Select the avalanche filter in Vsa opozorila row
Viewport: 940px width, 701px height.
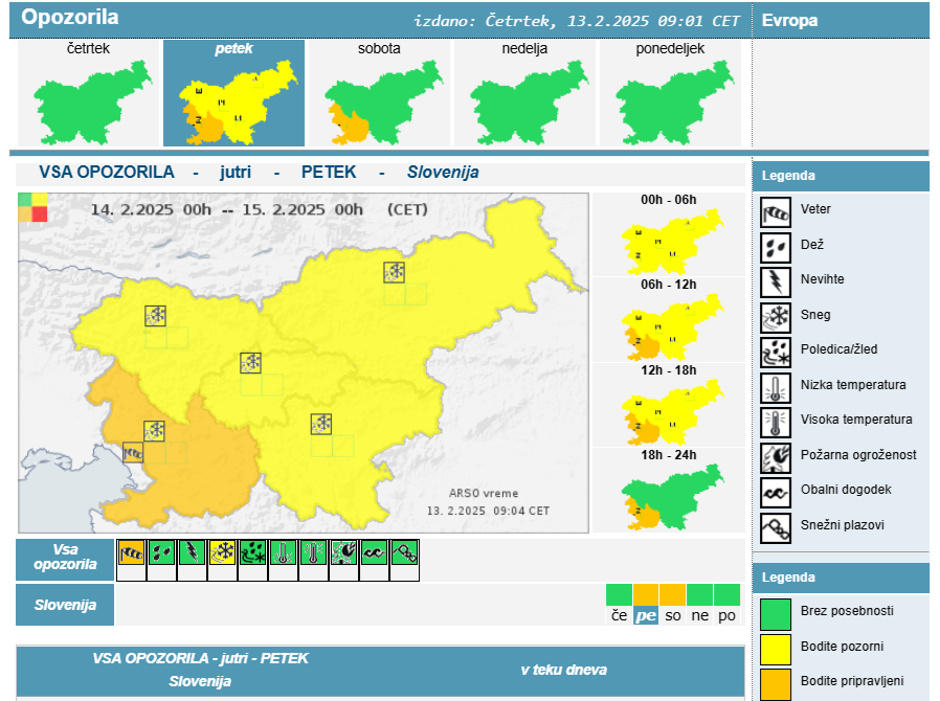point(405,553)
